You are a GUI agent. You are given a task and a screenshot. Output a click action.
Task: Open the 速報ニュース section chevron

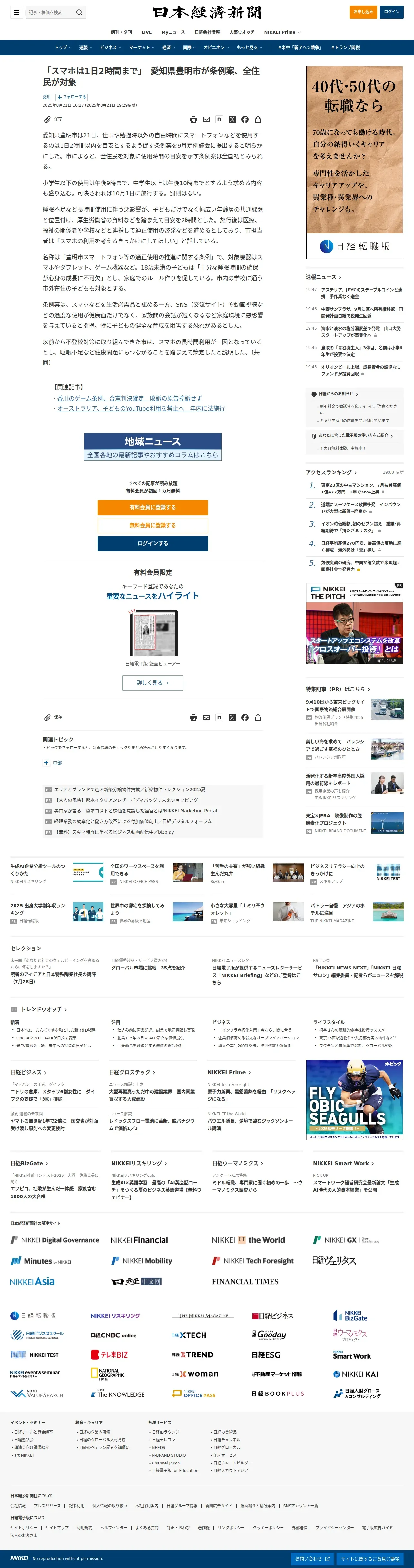point(340,277)
